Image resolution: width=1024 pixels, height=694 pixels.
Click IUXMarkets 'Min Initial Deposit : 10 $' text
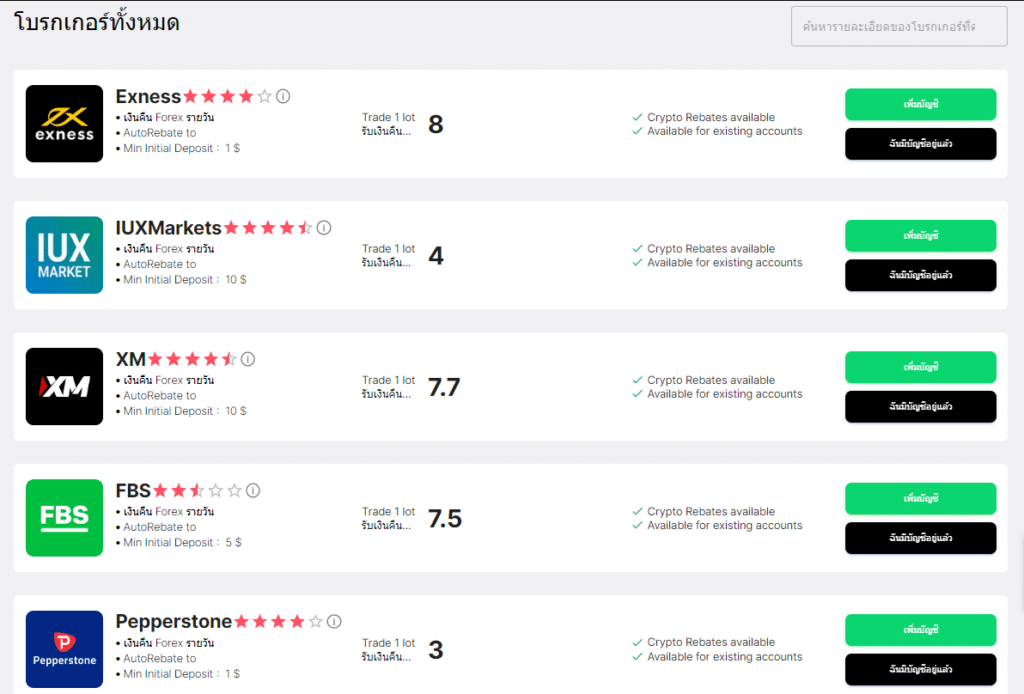(185, 279)
